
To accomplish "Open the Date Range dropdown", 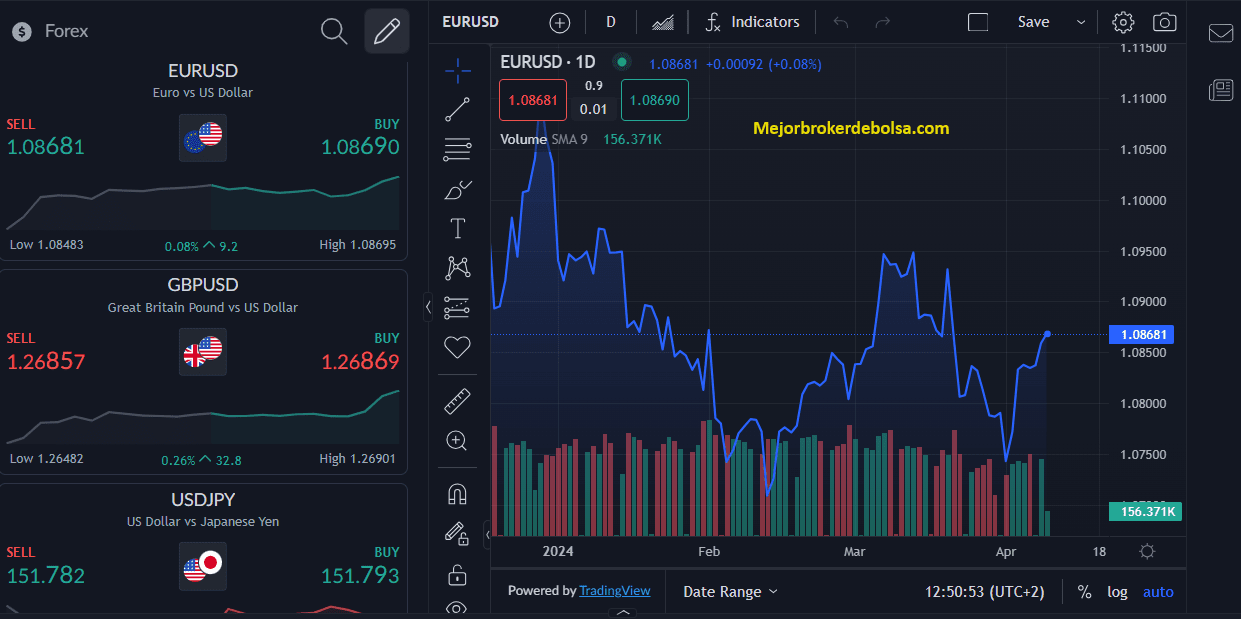I will (x=730, y=592).
